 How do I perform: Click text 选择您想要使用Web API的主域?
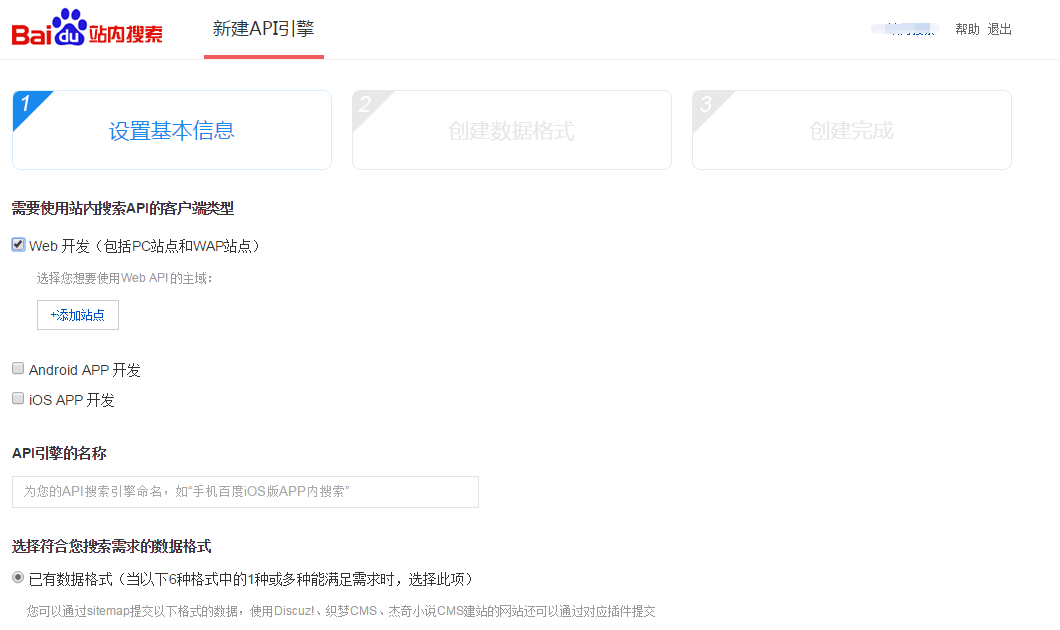click(x=124, y=278)
